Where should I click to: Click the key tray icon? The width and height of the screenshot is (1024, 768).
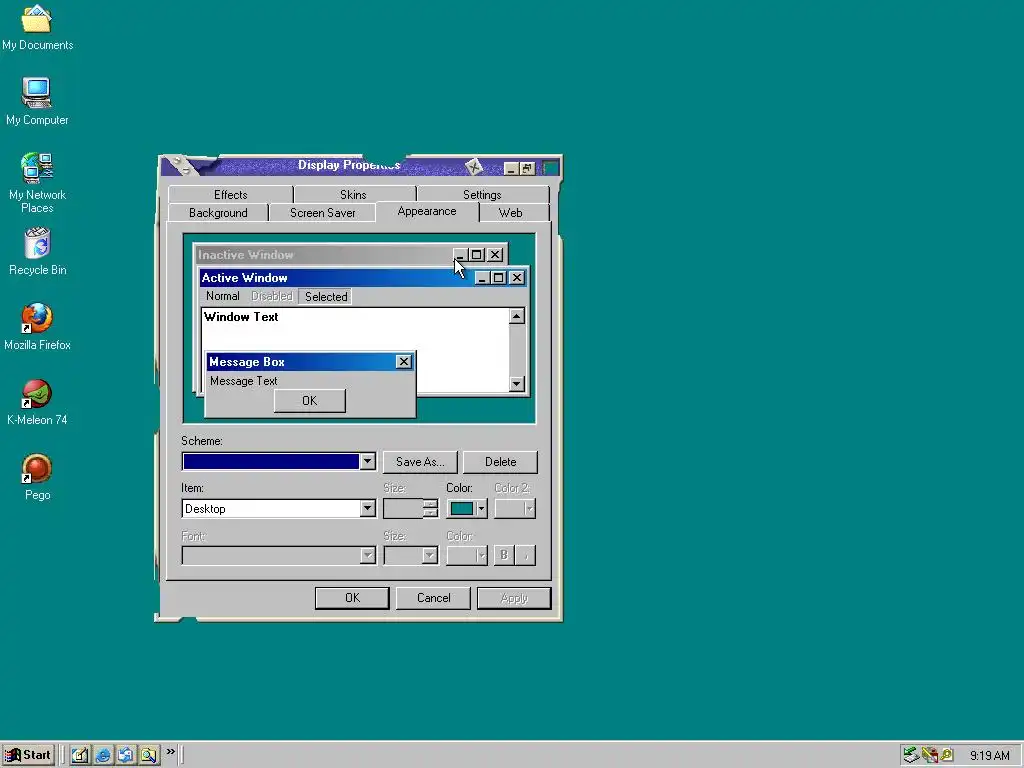946,756
